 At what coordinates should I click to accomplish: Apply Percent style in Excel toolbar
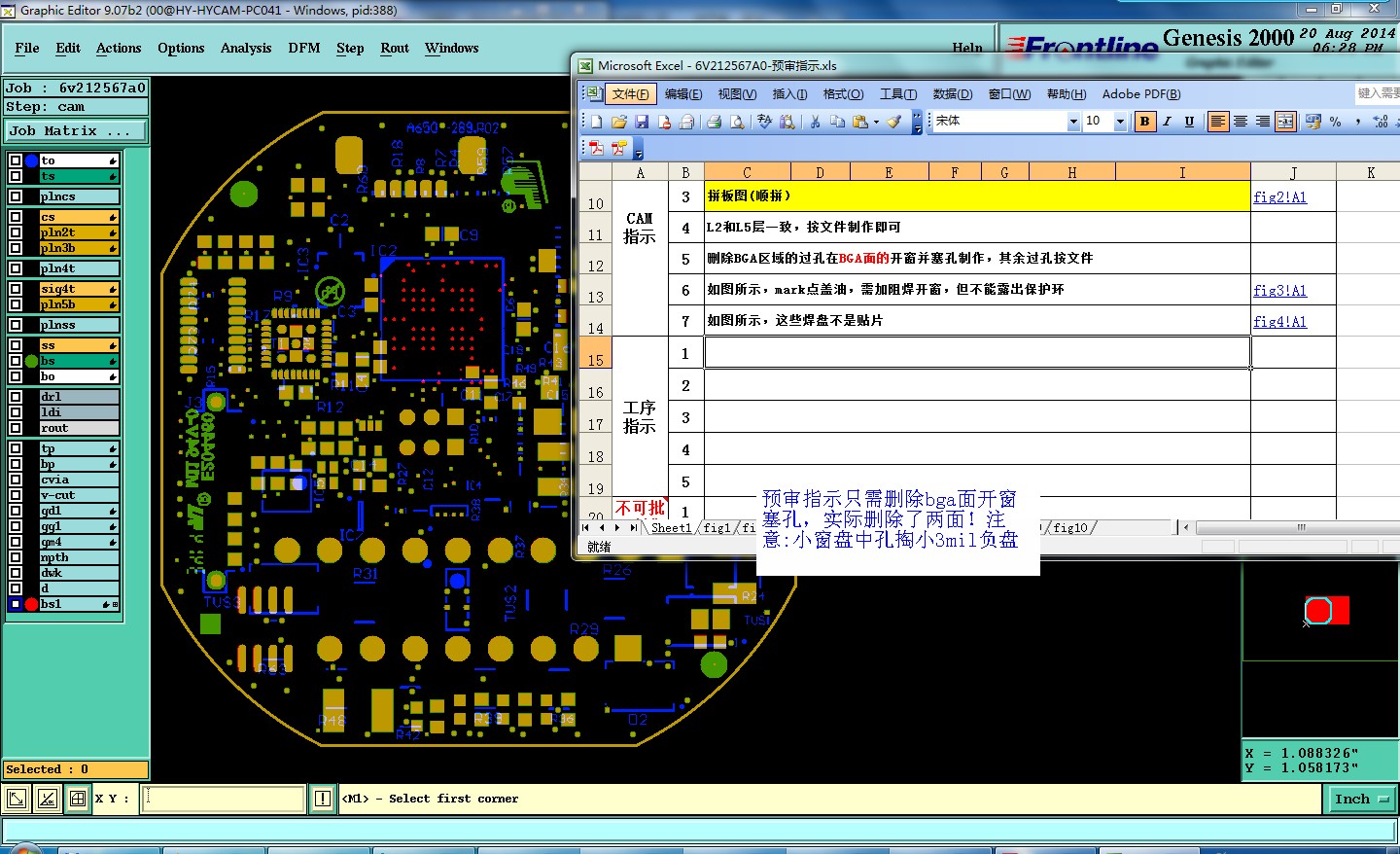click(1336, 122)
